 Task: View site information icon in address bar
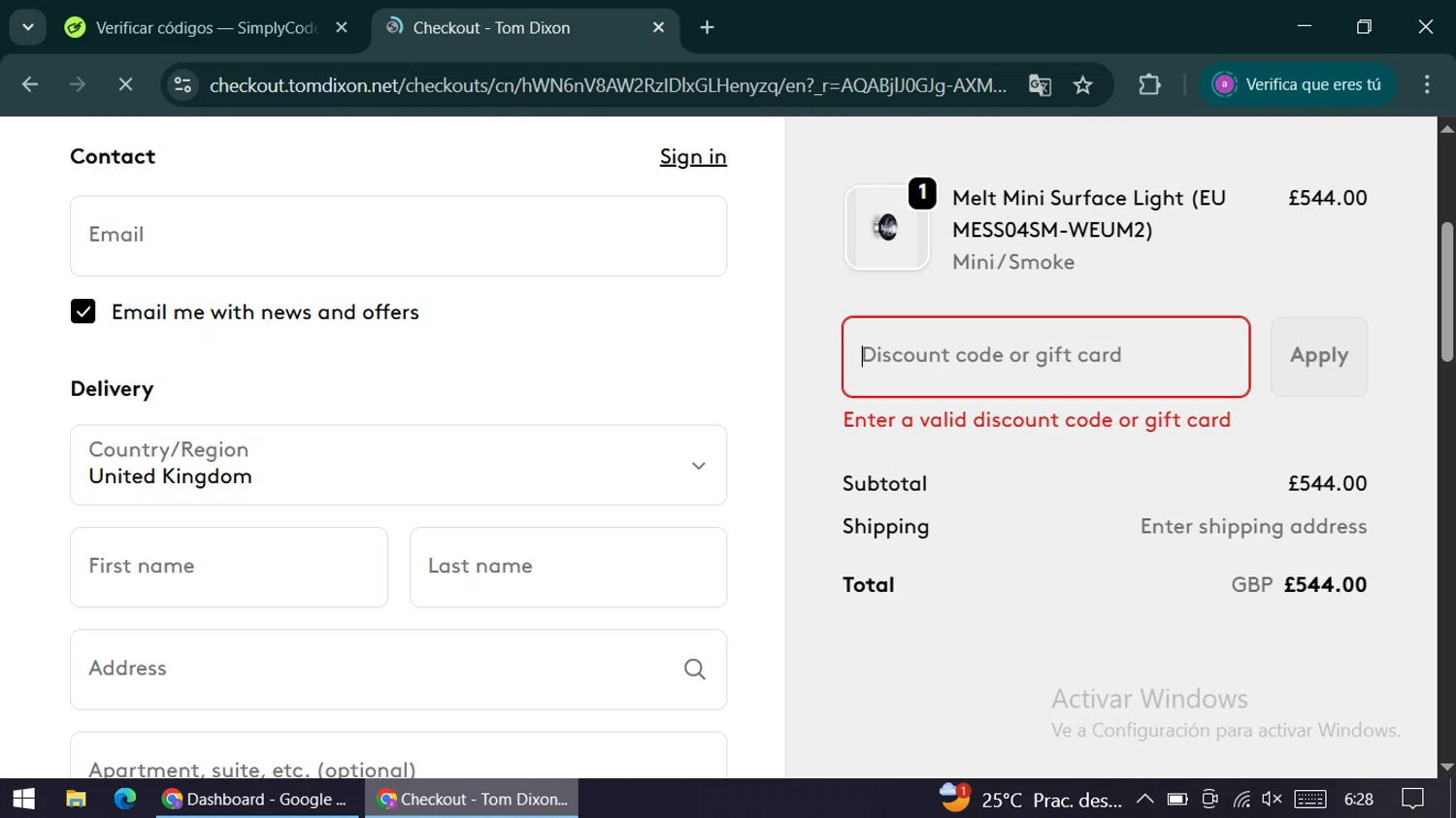[x=182, y=85]
